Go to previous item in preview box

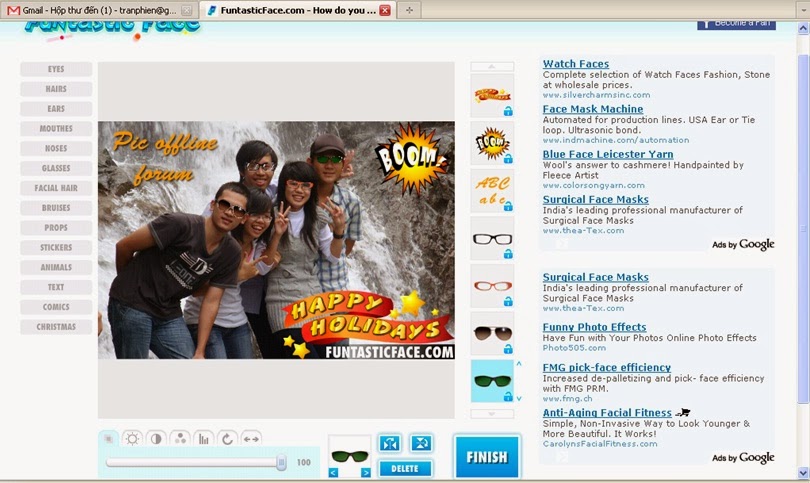[333, 472]
